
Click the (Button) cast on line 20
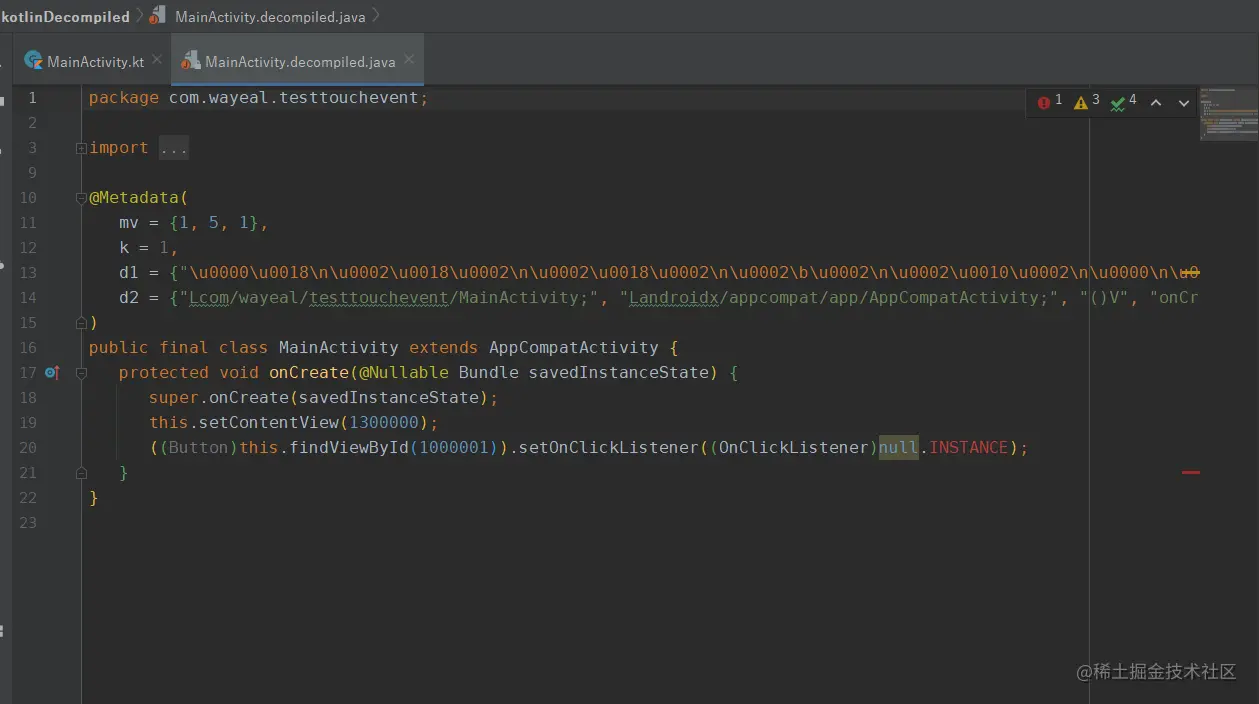click(x=198, y=448)
